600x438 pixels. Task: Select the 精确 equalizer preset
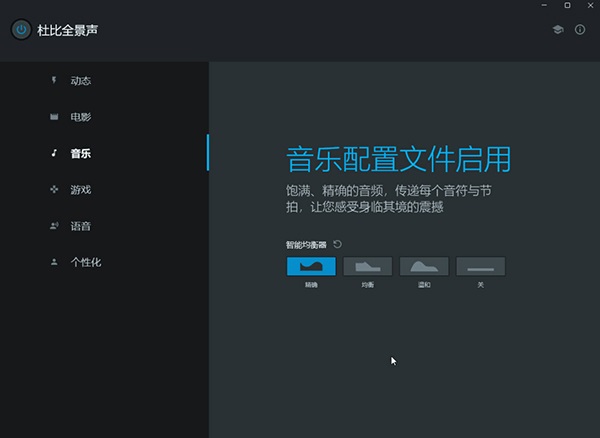click(x=311, y=266)
